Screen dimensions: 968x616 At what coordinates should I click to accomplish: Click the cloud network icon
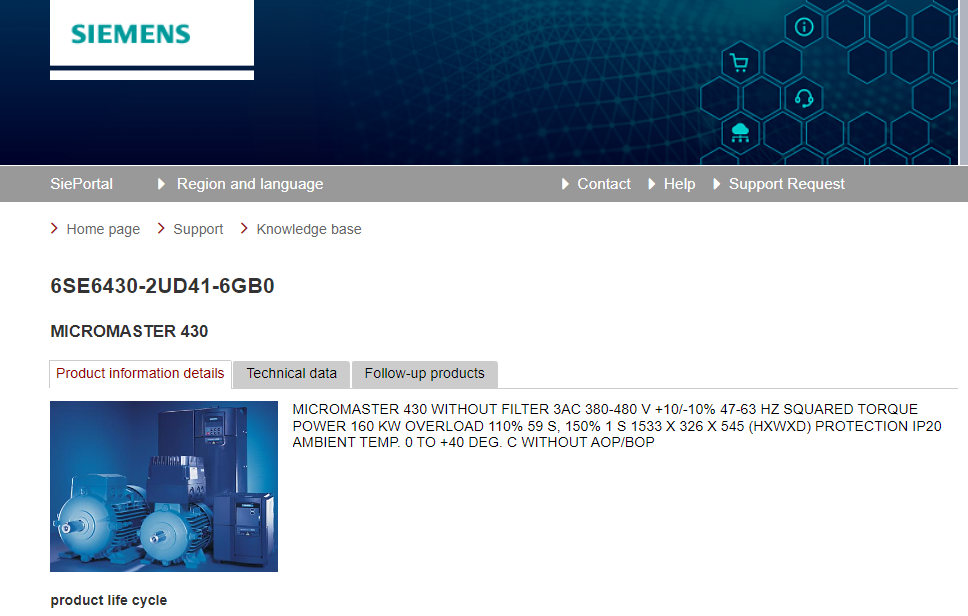(x=740, y=132)
